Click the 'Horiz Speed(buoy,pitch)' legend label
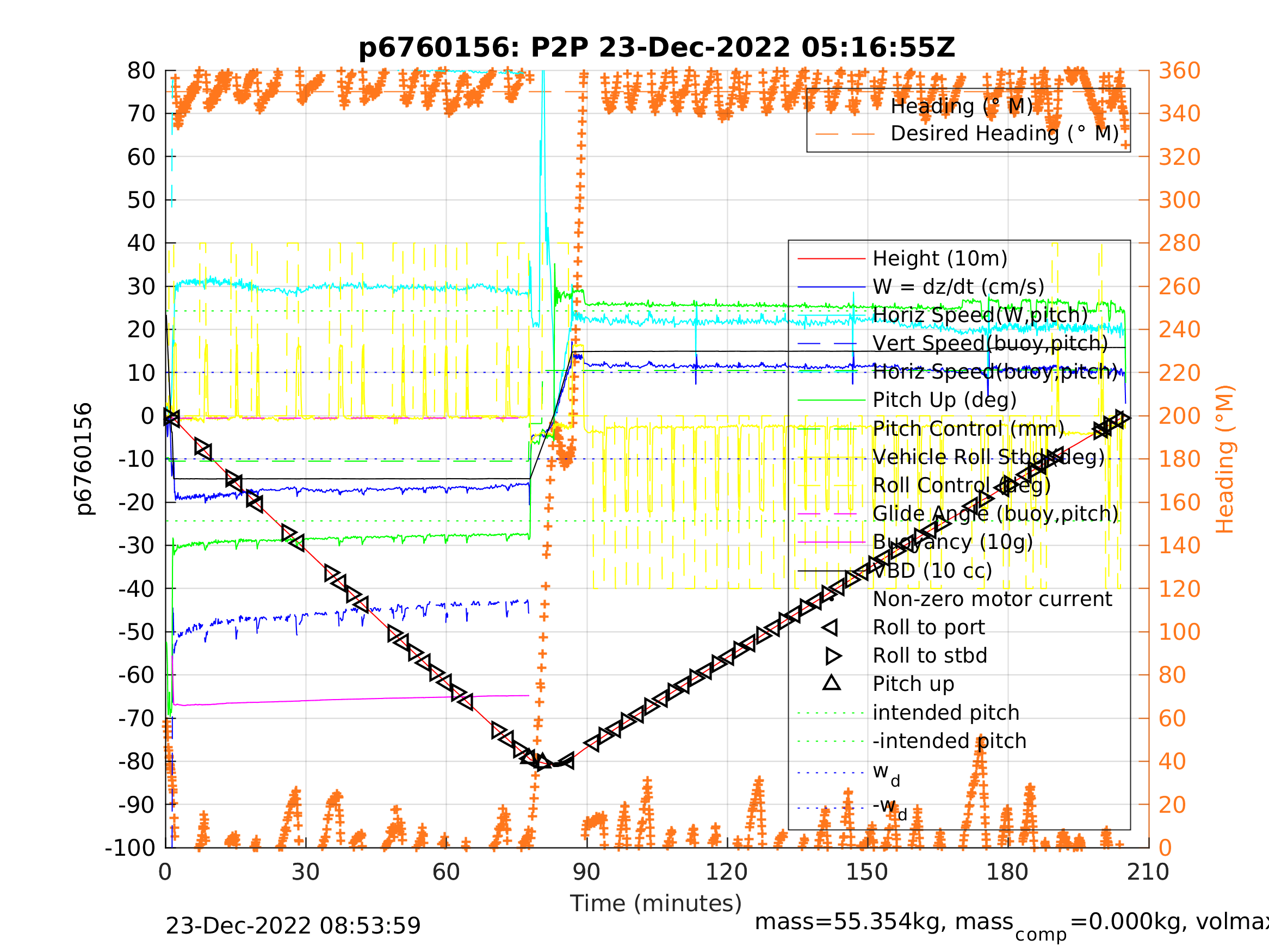The image size is (1269, 952). tap(995, 372)
